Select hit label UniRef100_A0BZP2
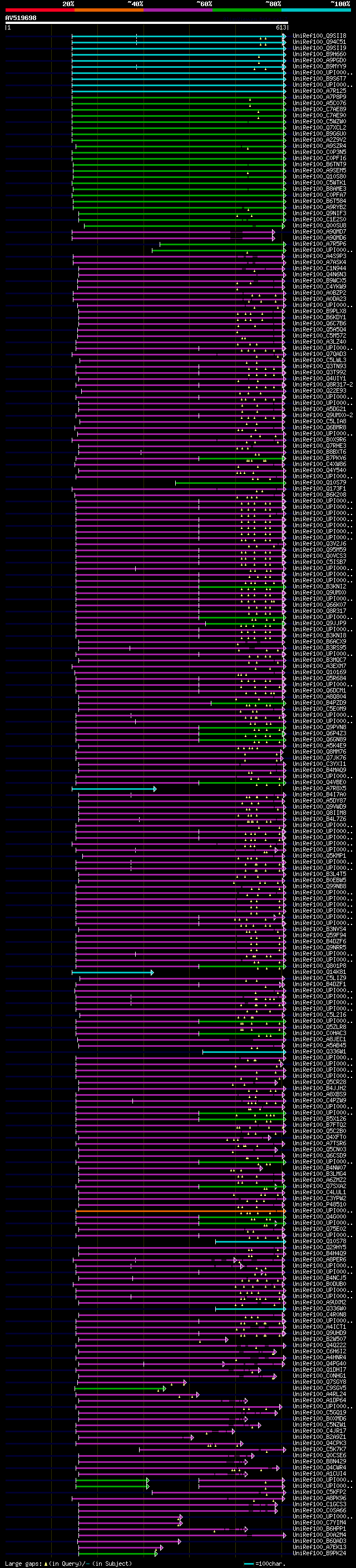Image resolution: width=356 pixels, height=1568 pixels. (319, 293)
